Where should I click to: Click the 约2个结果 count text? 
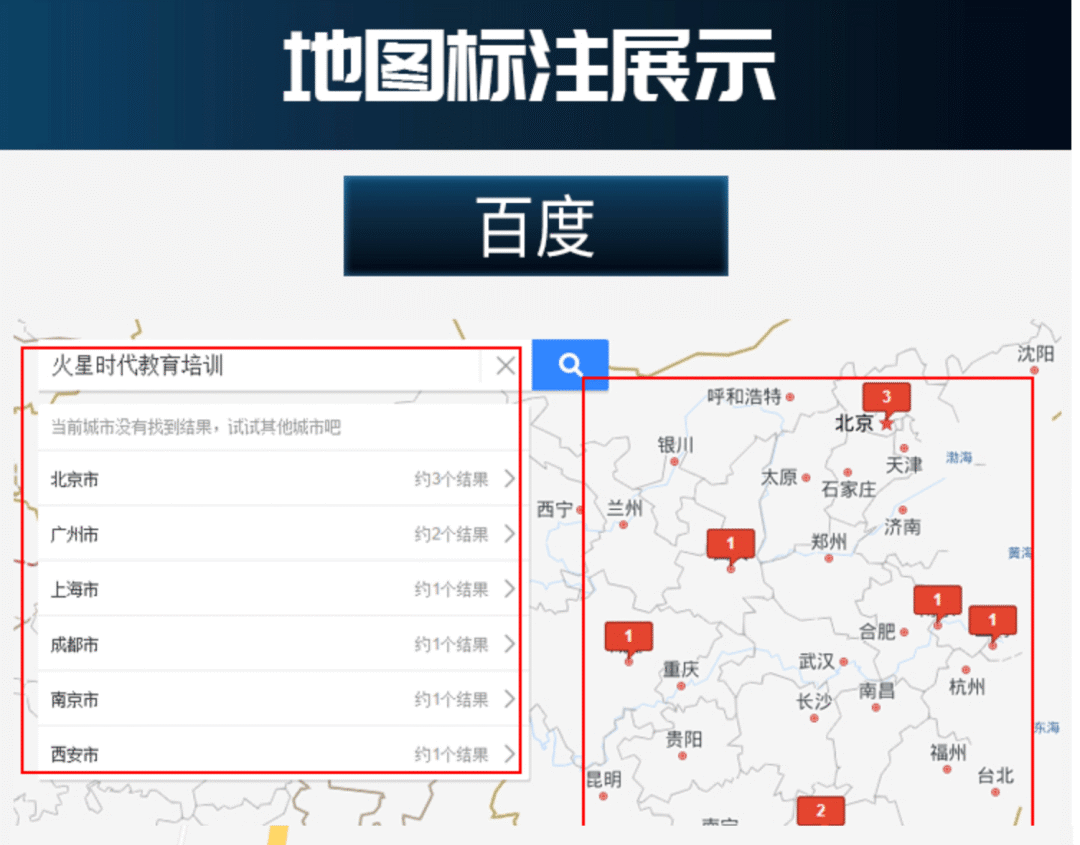[x=451, y=534]
